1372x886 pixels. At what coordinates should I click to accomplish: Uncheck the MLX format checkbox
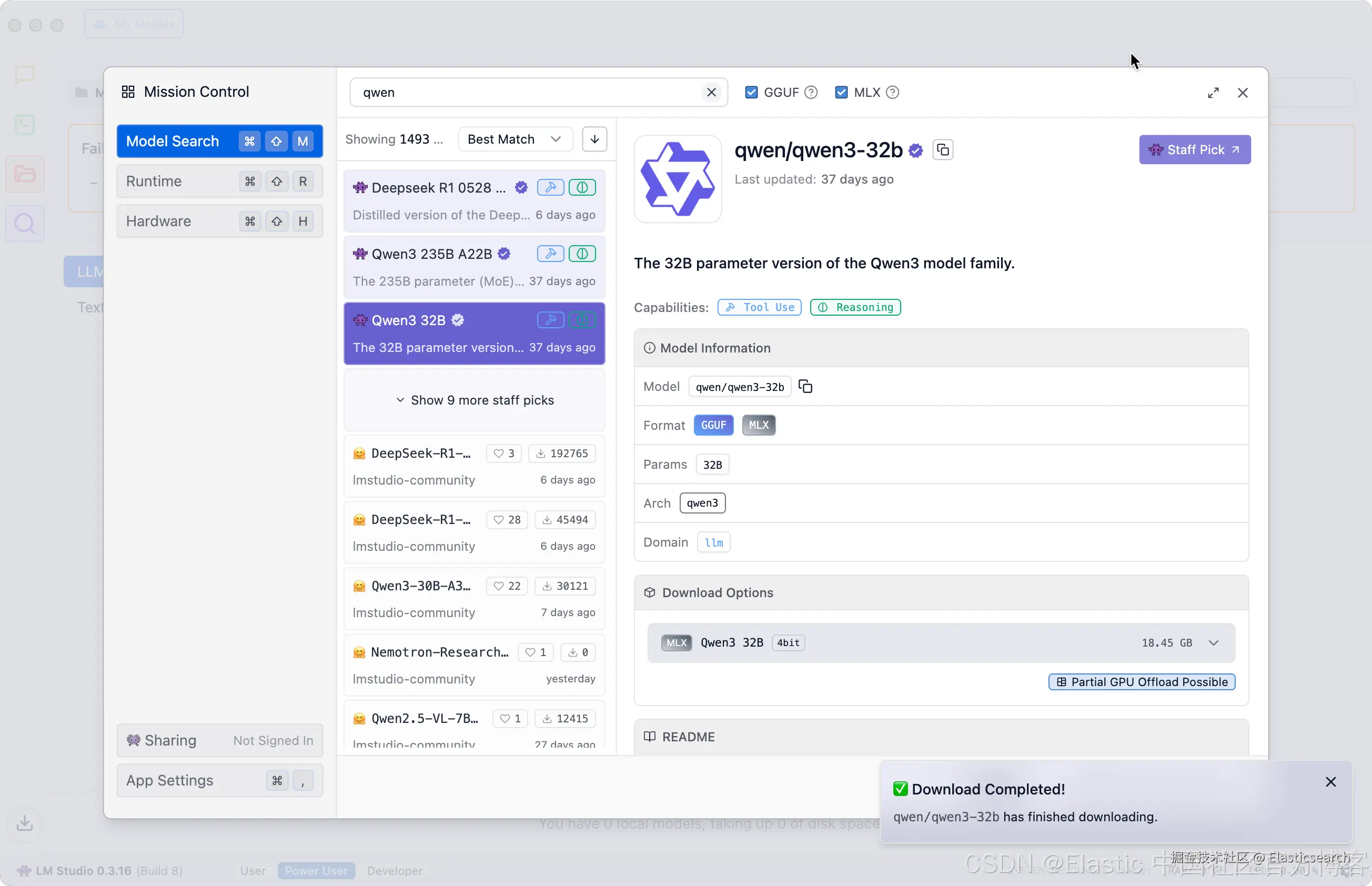coord(841,93)
